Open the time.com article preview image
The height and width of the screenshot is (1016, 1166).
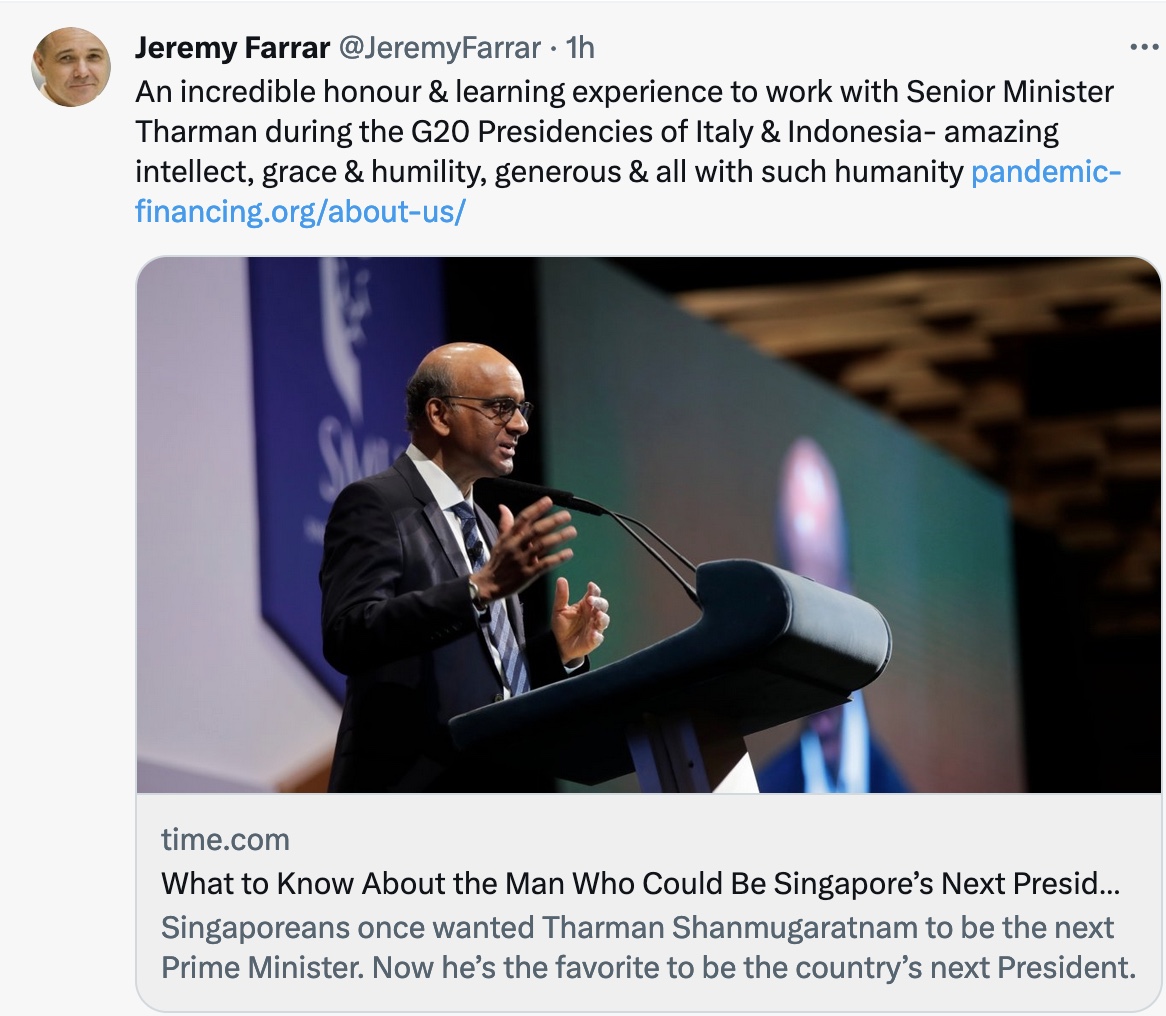(x=648, y=525)
